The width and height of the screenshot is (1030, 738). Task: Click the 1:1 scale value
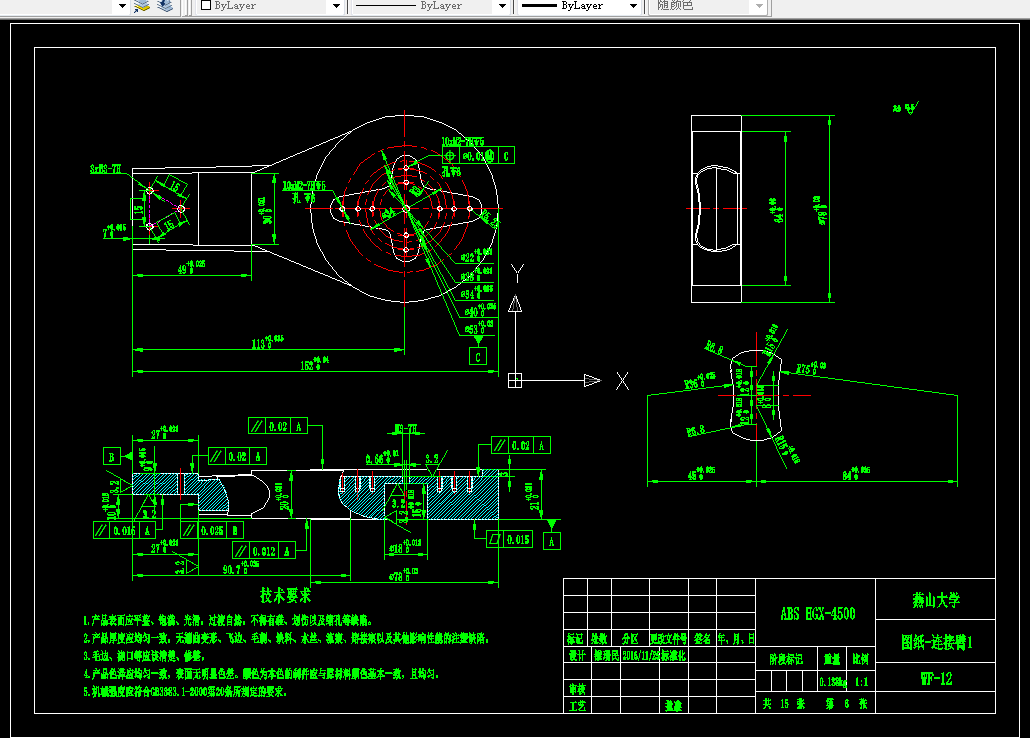pyautogui.click(x=861, y=682)
